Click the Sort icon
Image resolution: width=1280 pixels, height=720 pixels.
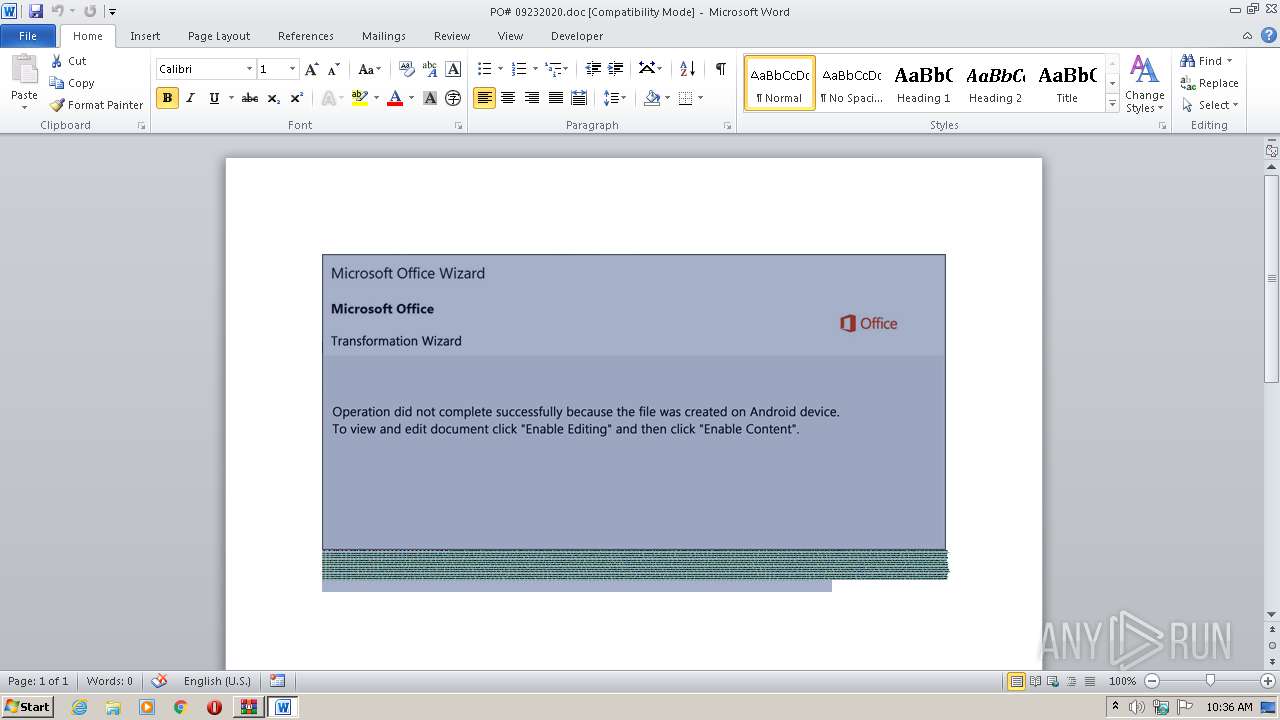(x=687, y=69)
